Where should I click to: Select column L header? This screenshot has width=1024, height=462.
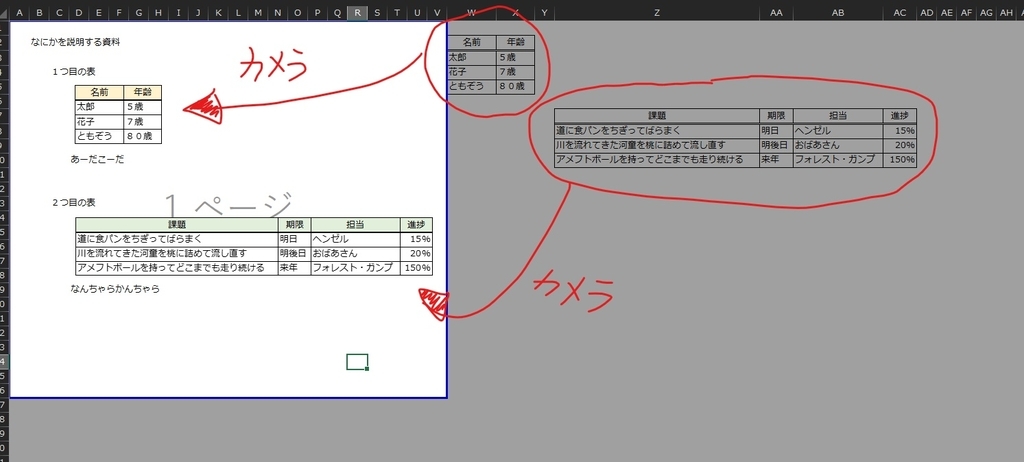238,12
